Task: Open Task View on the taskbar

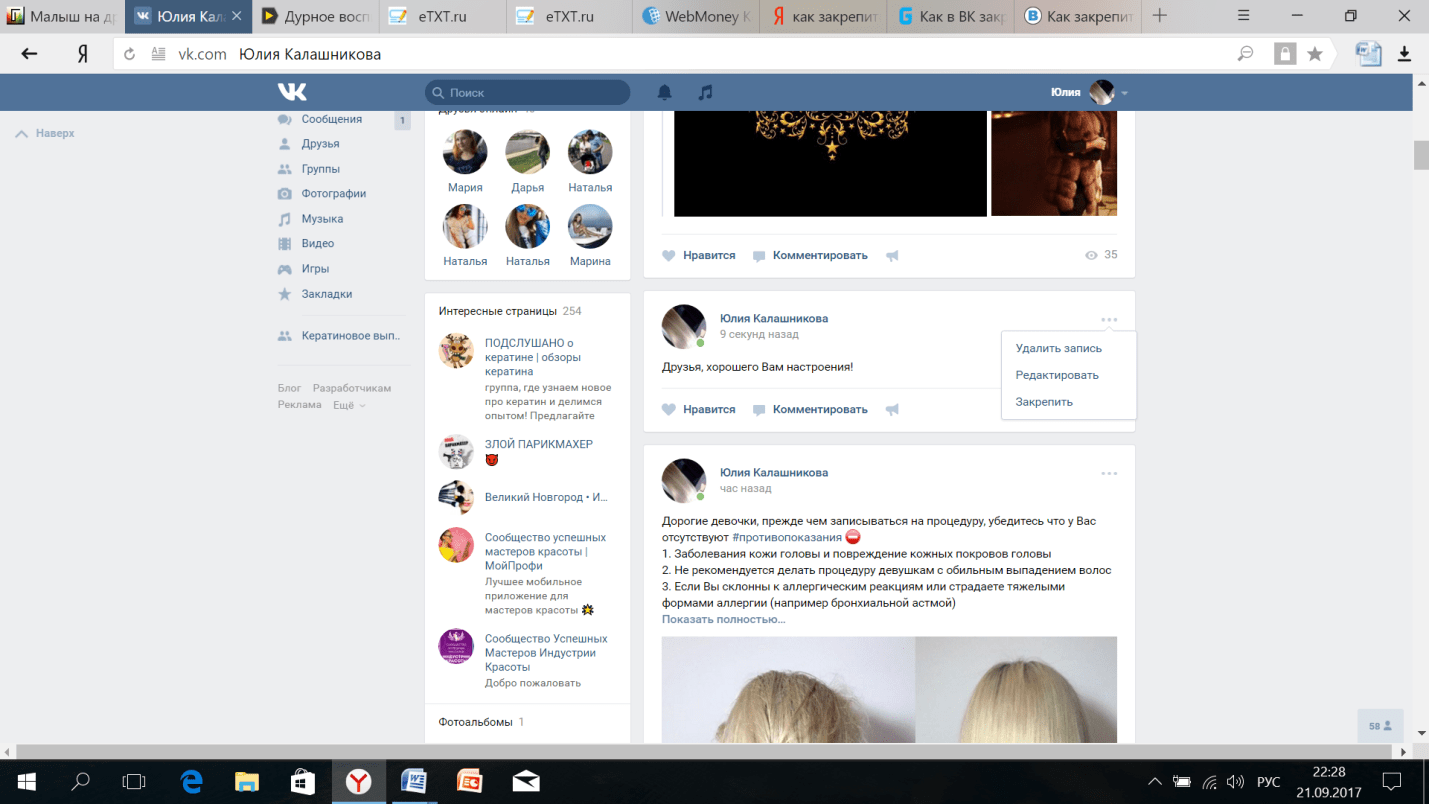Action: coord(134,781)
